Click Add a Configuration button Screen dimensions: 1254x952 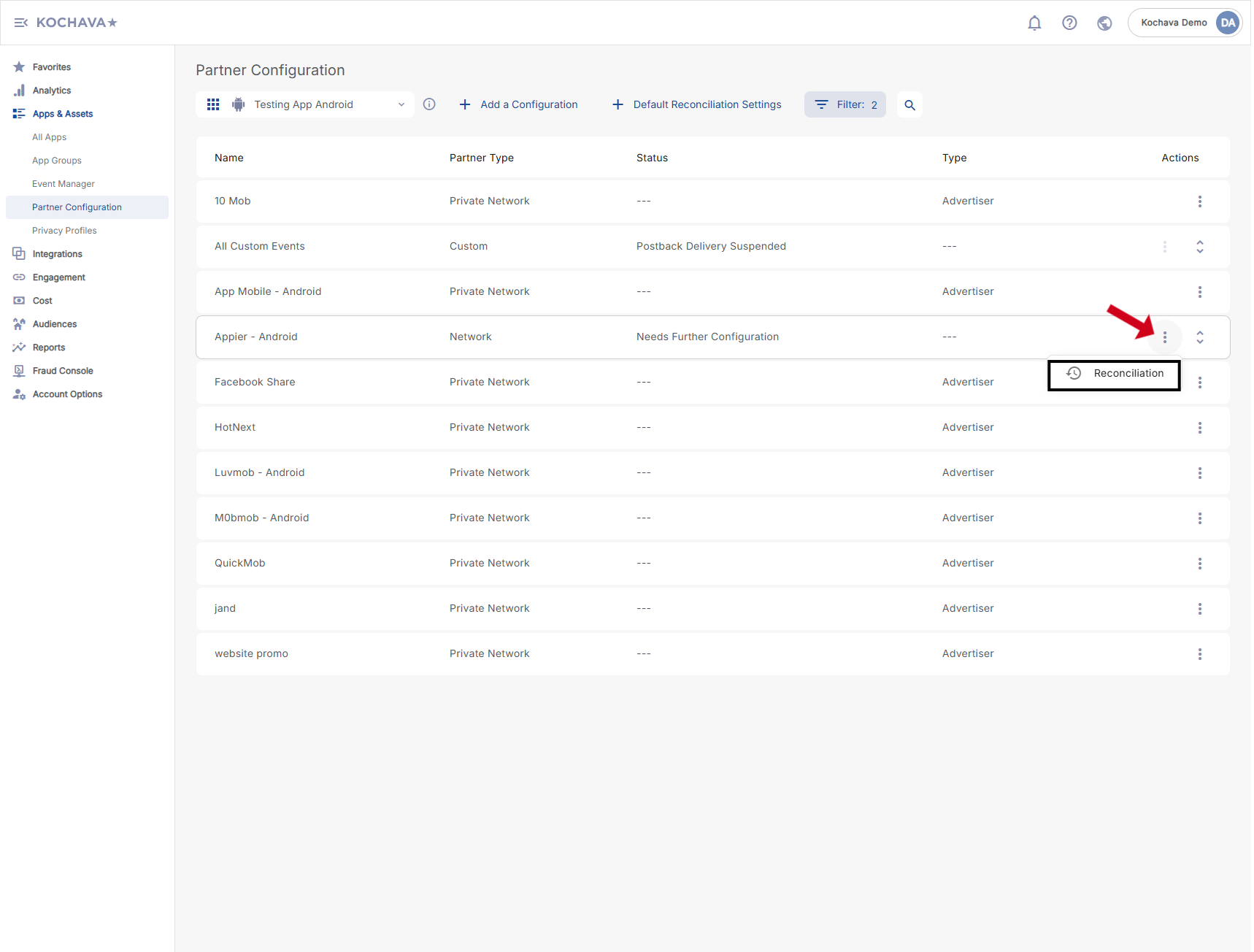(x=518, y=104)
